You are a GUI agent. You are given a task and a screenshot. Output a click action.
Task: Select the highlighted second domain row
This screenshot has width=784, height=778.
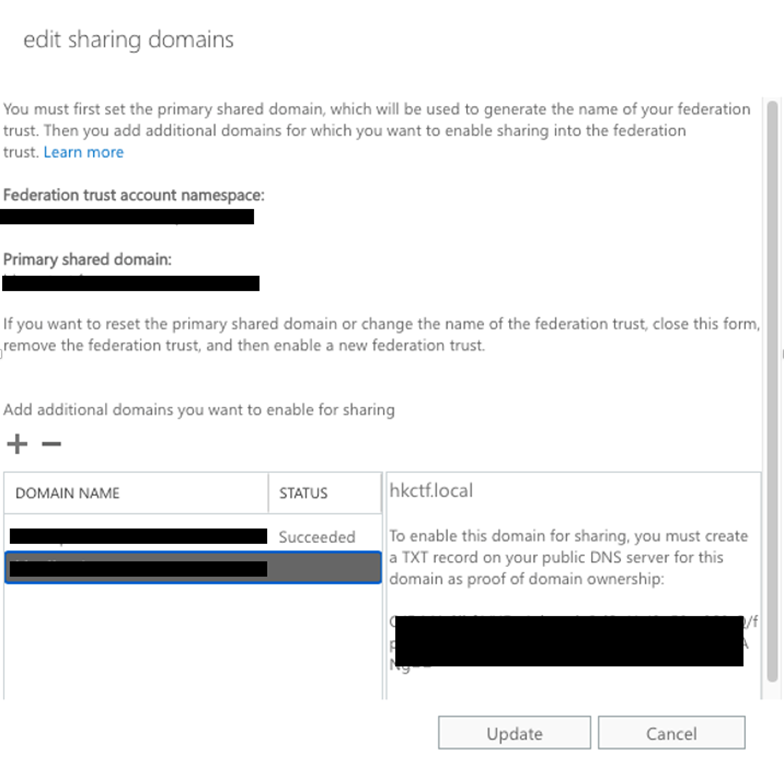tap(193, 568)
